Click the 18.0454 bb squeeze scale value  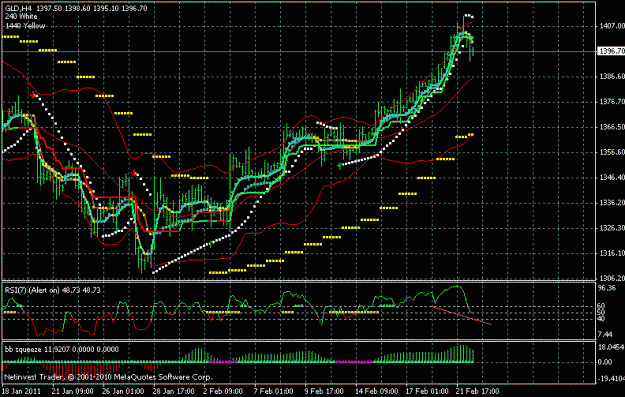611,347
